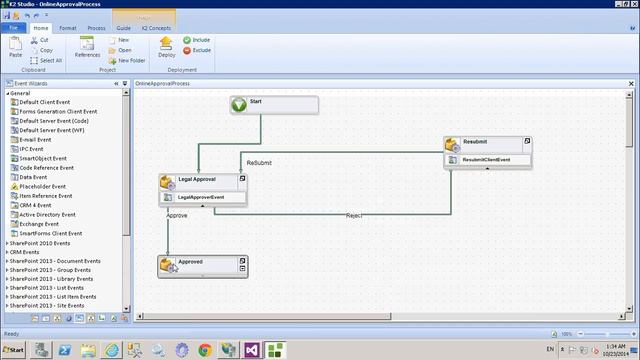The height and width of the screenshot is (360, 640).
Task: Toggle the Legal Approval activity expand box
Action: click(242, 178)
